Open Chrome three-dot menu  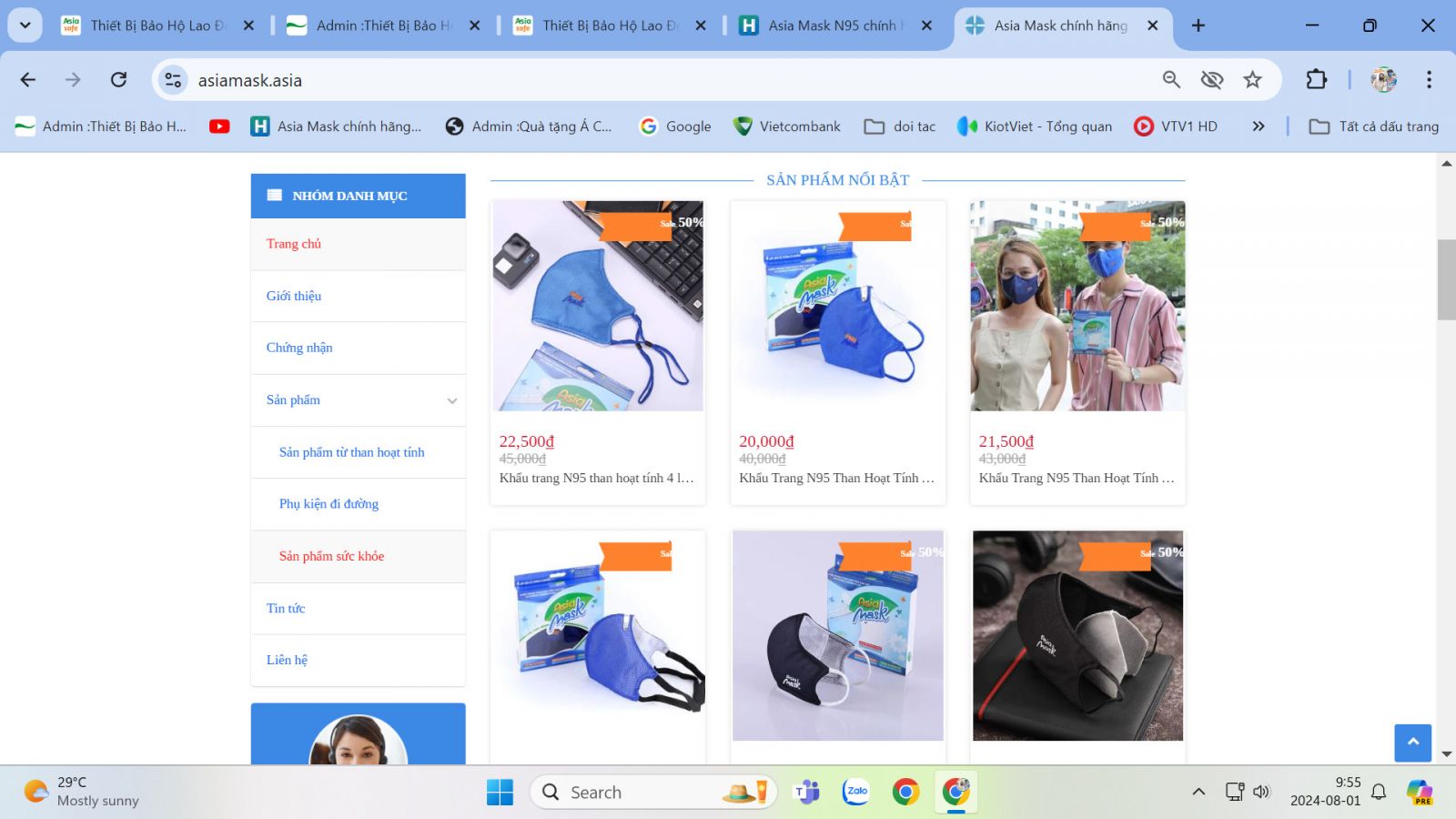point(1429,80)
